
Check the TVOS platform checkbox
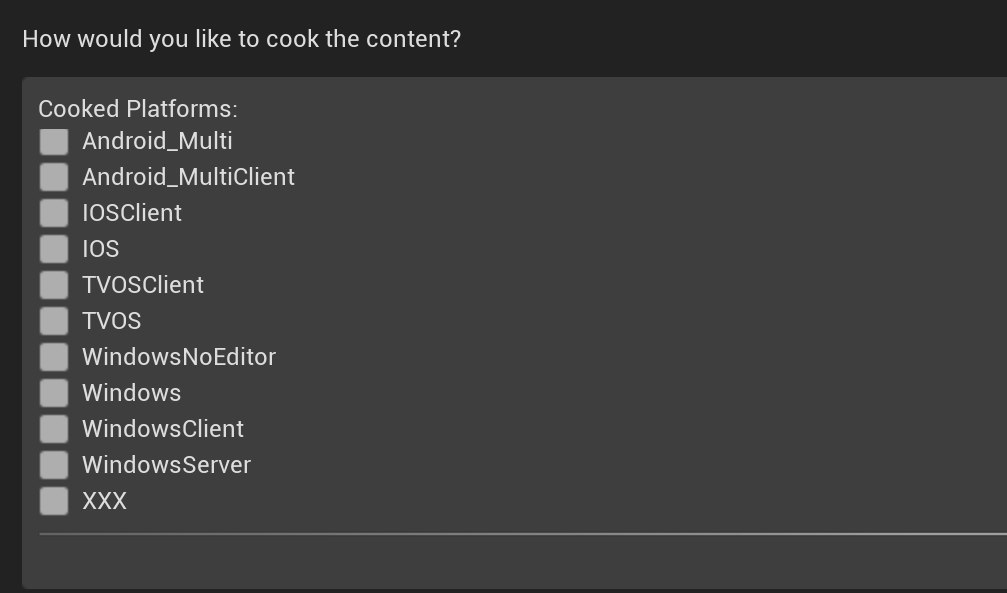(x=54, y=321)
